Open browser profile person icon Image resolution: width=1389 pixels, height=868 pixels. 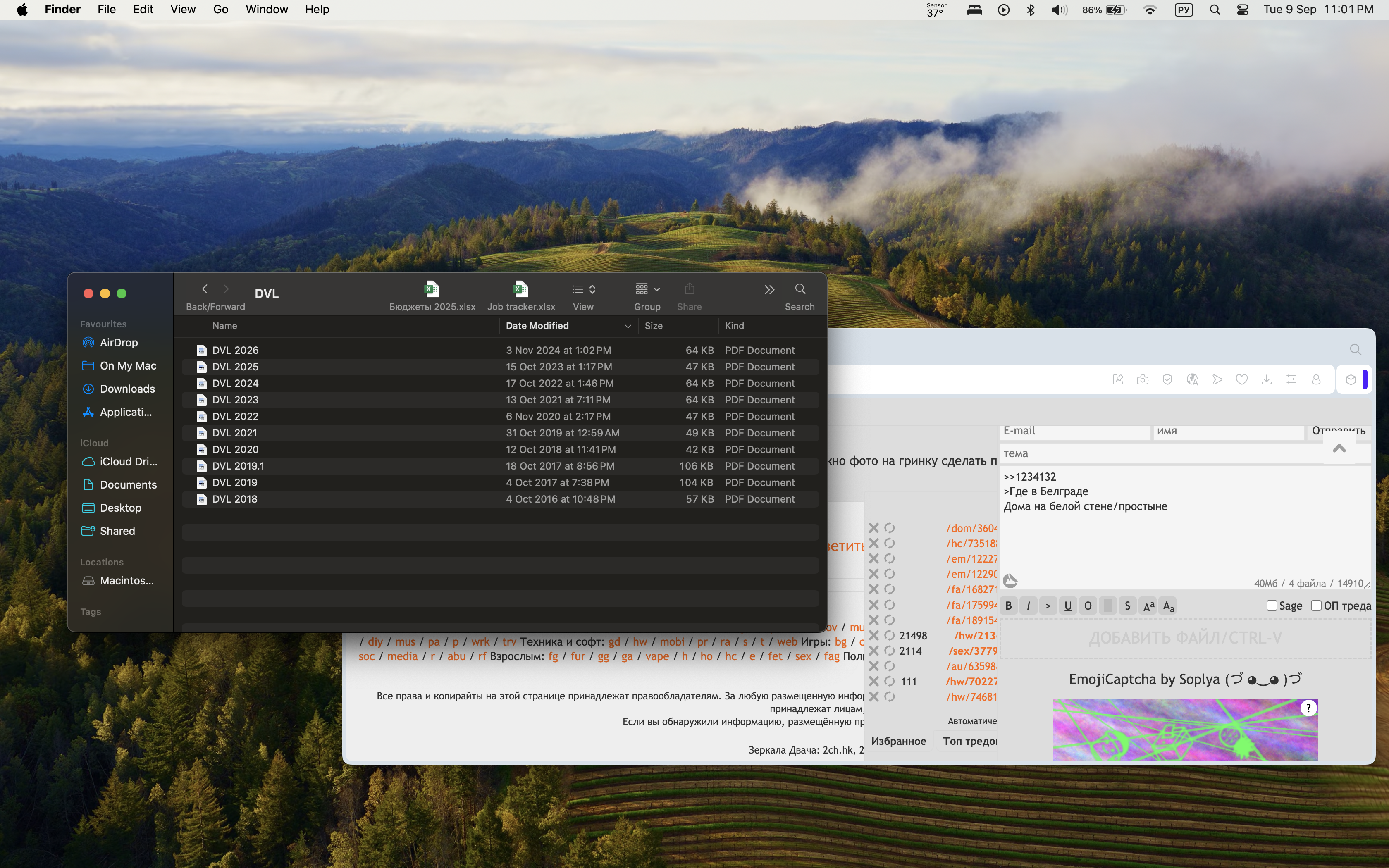(x=1316, y=379)
